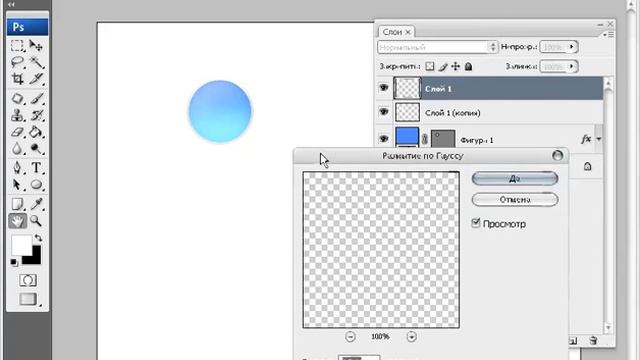Hide the Слой 1 (копия) layer

384,112
